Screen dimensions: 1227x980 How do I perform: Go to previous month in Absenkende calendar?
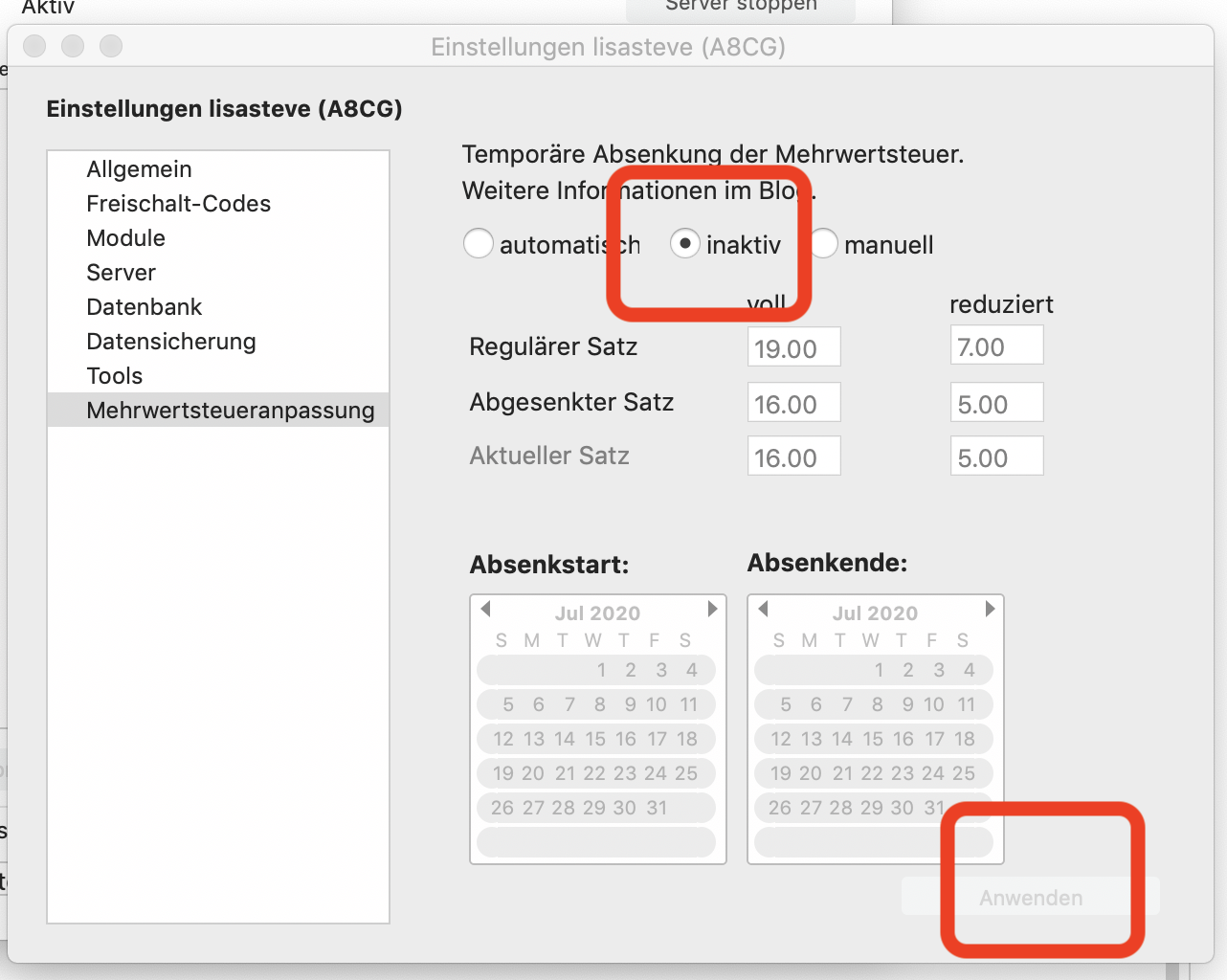coord(764,609)
